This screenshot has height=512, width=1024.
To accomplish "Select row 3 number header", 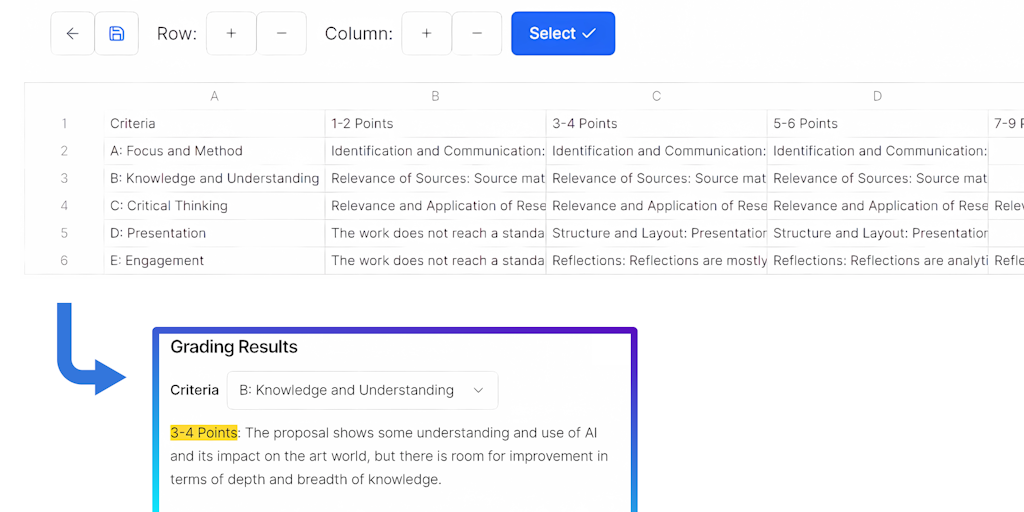I will (x=64, y=179).
